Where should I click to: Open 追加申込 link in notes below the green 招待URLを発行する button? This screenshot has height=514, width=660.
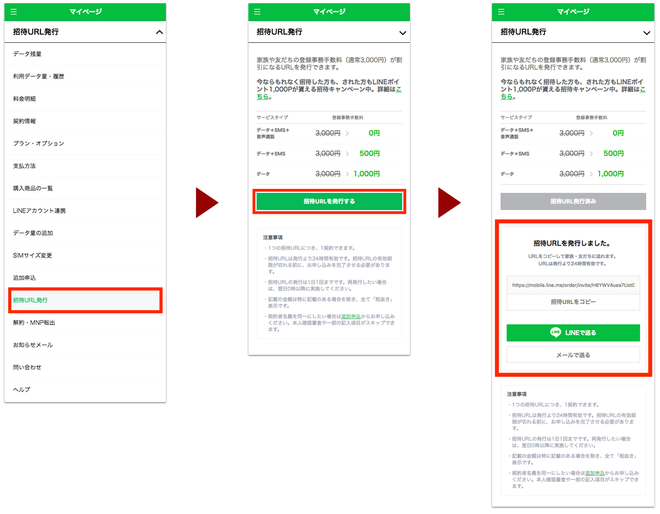[351, 316]
